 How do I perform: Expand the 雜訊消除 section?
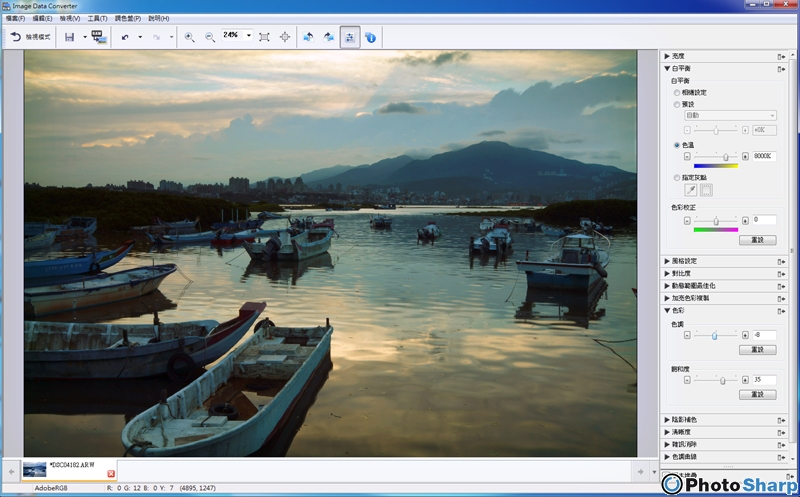[666, 444]
